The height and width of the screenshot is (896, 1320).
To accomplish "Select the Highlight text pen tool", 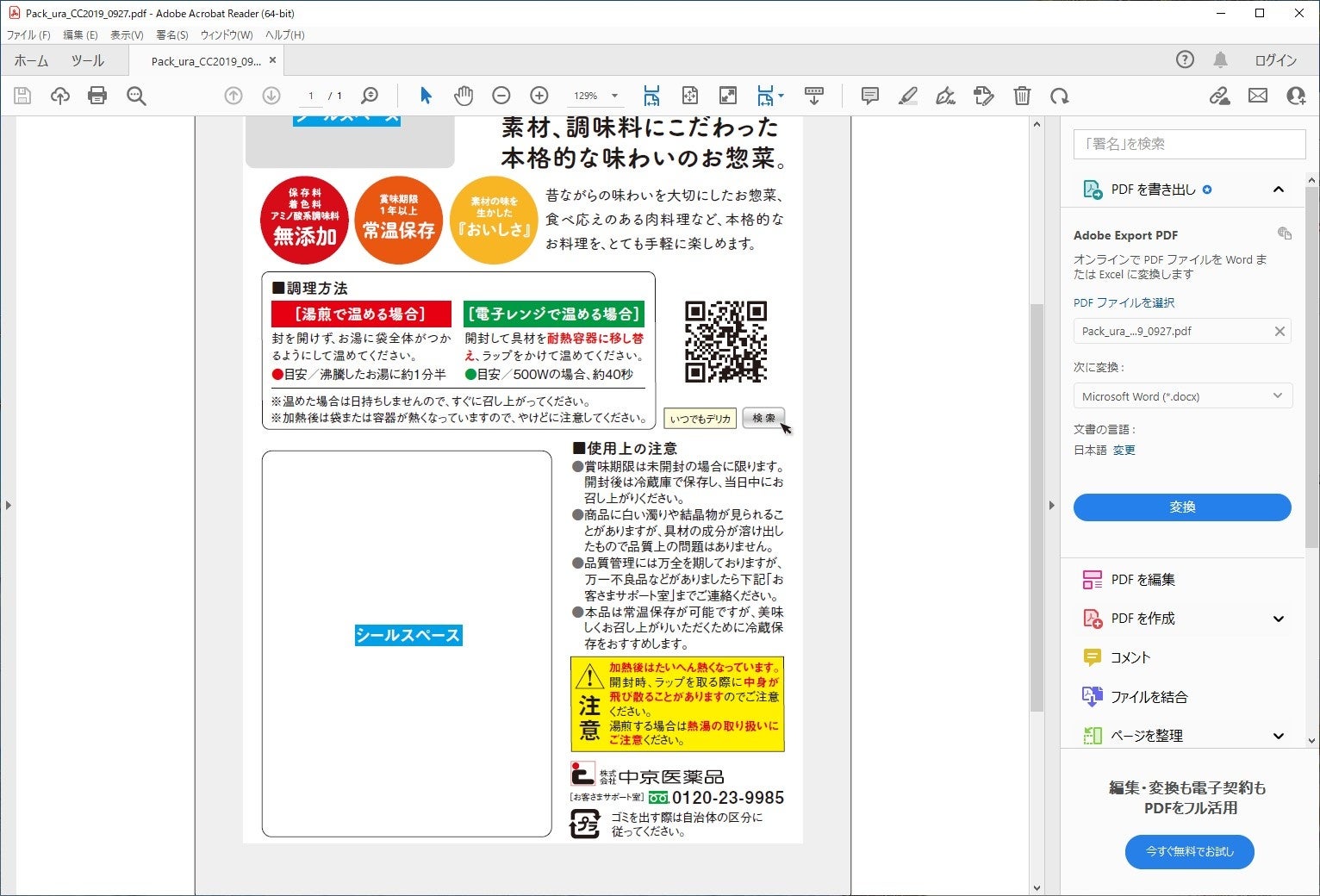I will pyautogui.click(x=907, y=96).
